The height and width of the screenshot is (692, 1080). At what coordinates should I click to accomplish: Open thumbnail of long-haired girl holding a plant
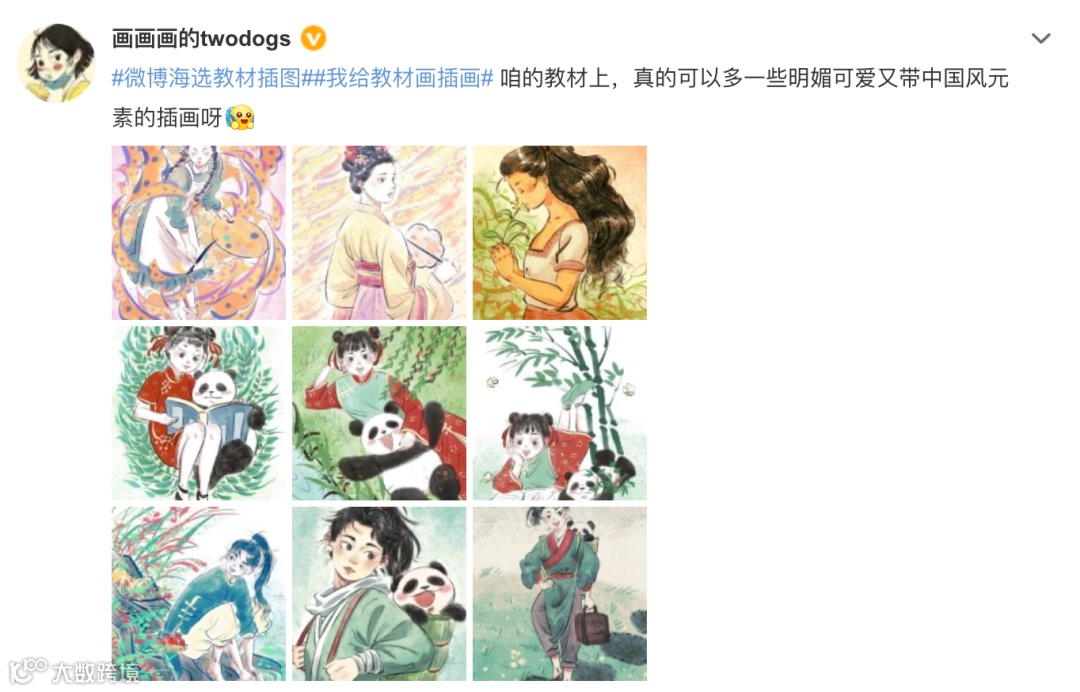[x=559, y=233]
